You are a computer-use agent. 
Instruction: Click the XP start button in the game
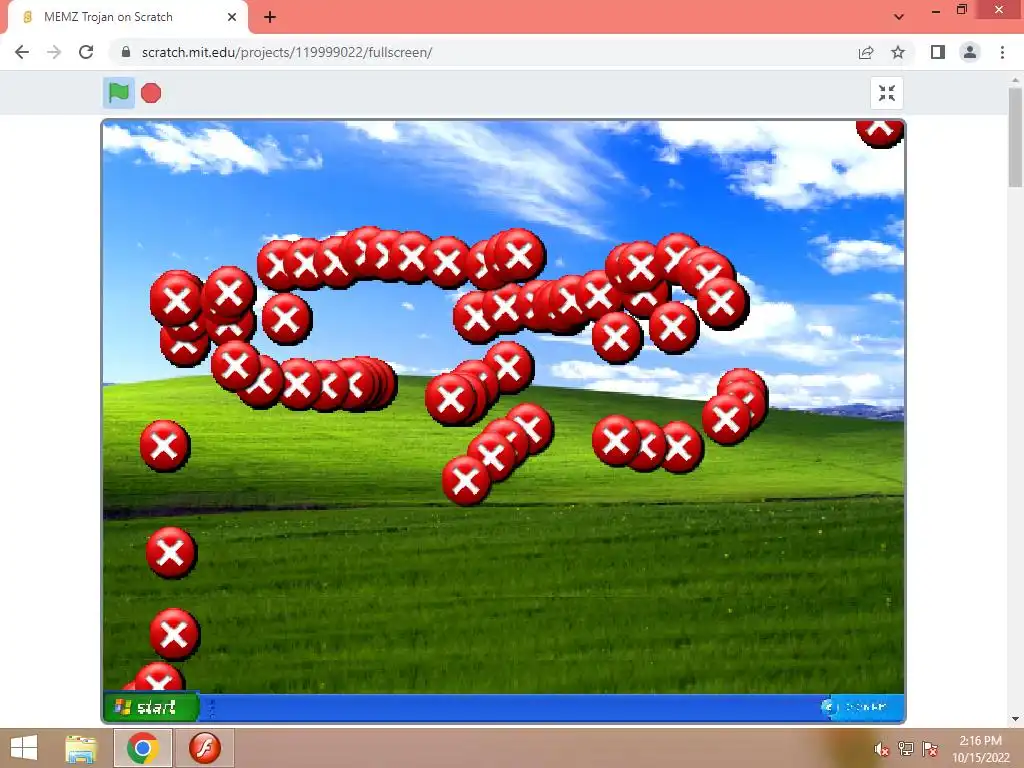[152, 707]
